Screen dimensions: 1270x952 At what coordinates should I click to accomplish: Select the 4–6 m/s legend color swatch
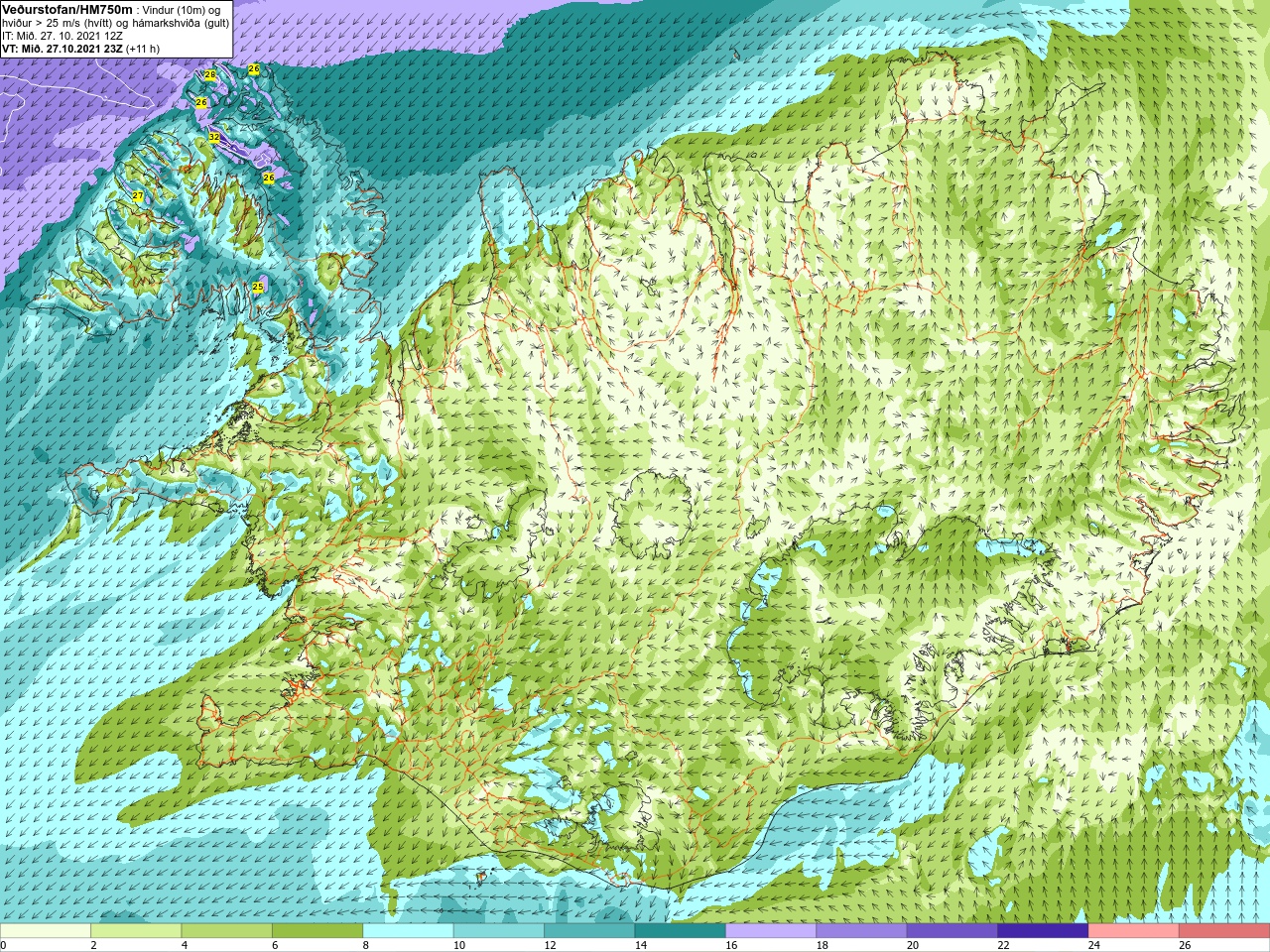(226, 931)
